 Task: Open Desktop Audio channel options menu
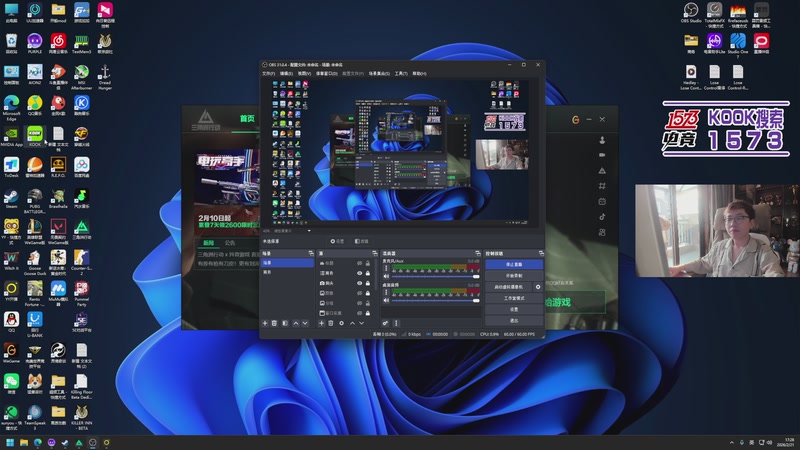point(386,292)
